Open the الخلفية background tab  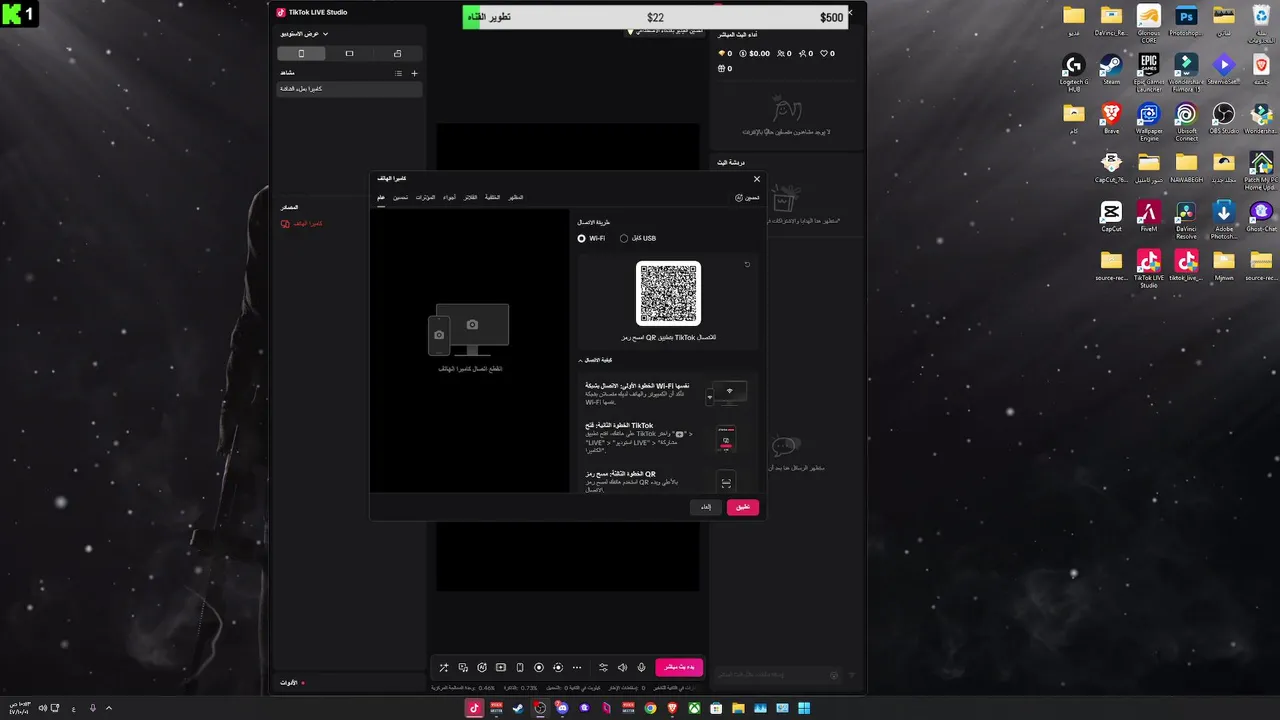[492, 197]
